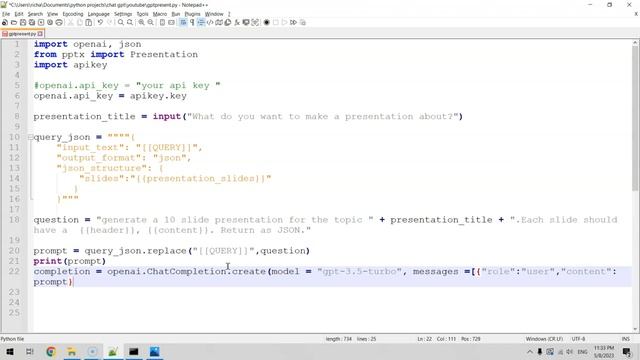640x360 pixels.
Task: Toggle show all characters icon
Action: tap(192, 22)
